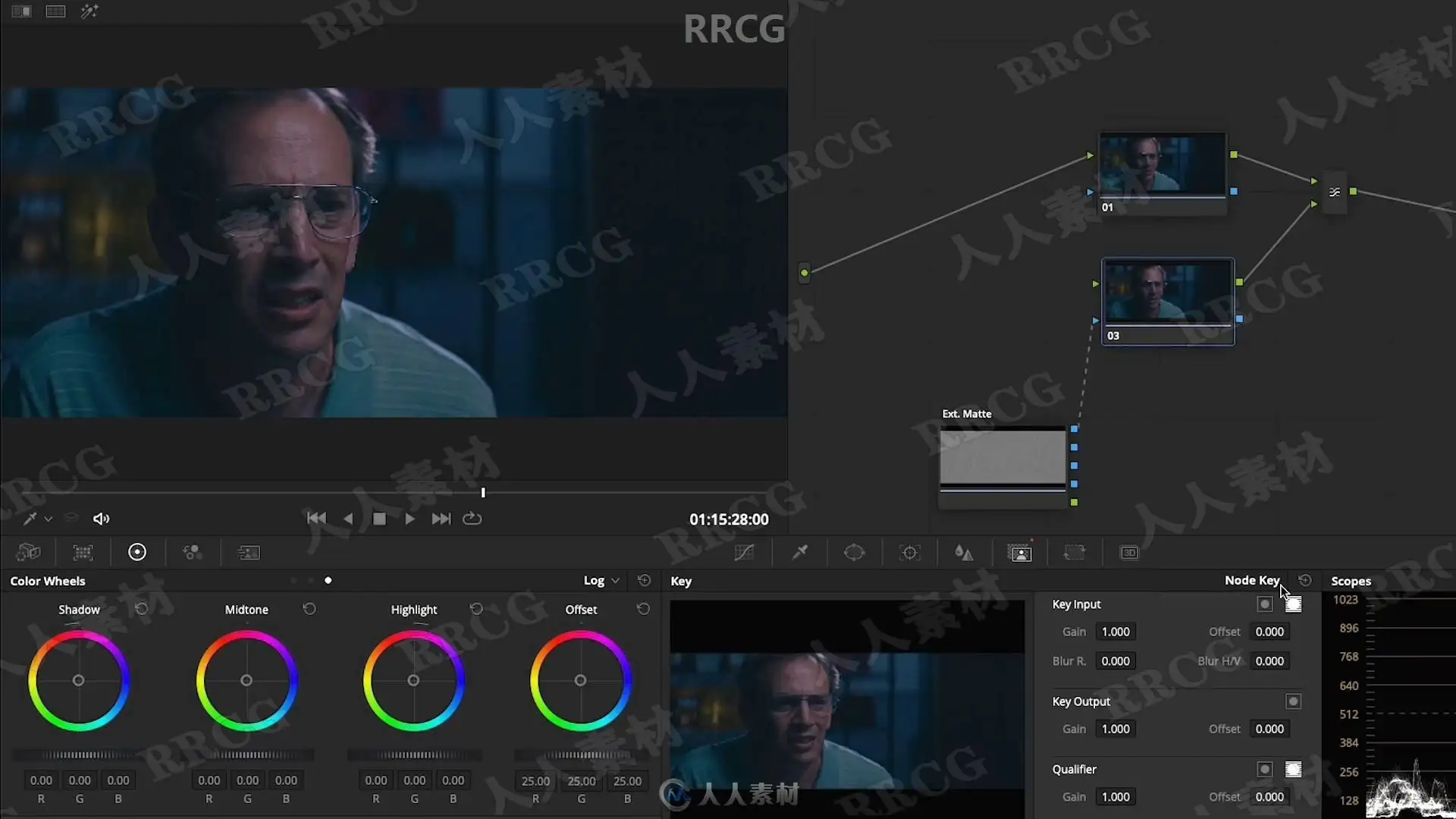Adjust the Offset master slider wheel

582,755
